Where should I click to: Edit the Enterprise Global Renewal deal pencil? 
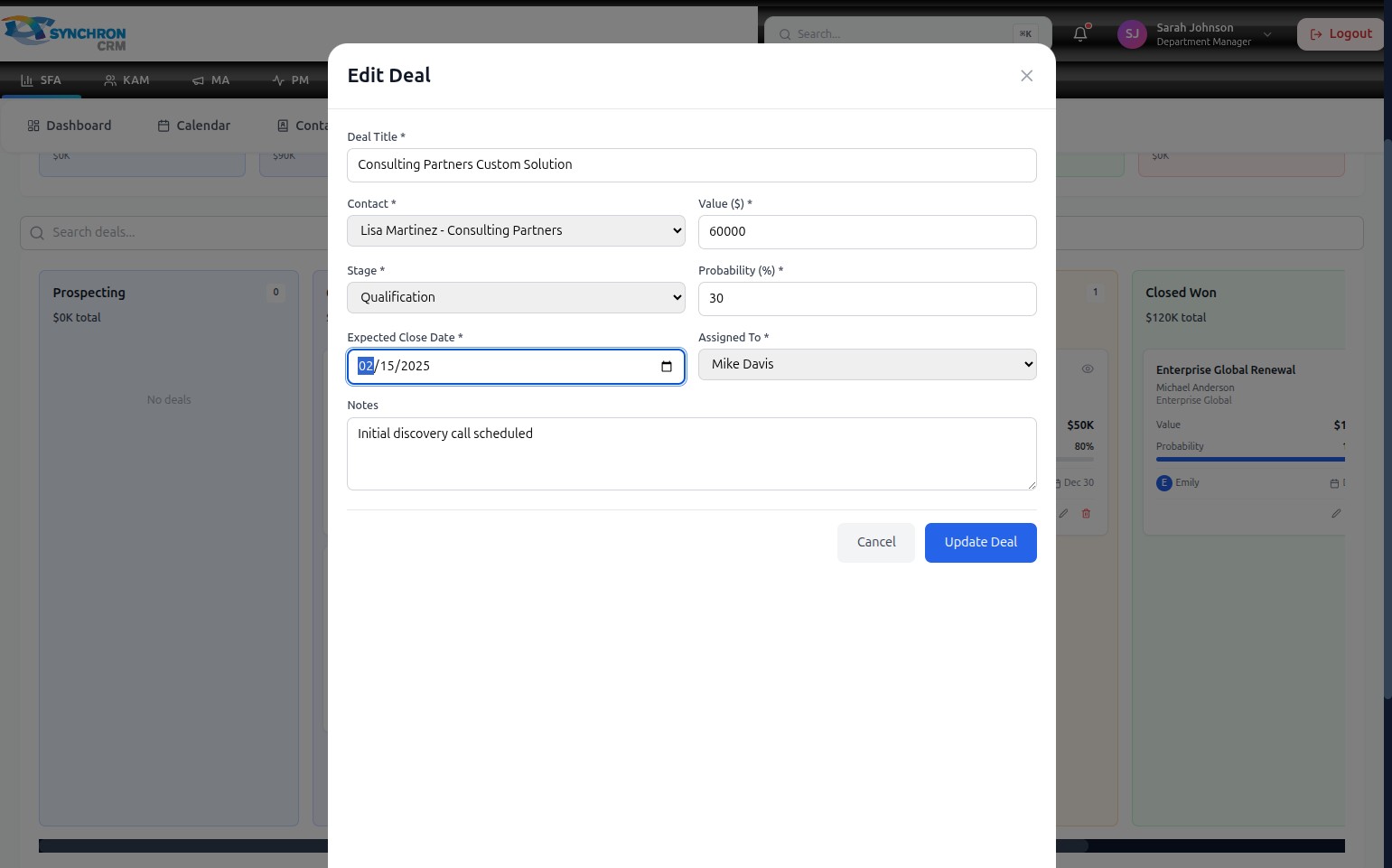pyautogui.click(x=1336, y=513)
